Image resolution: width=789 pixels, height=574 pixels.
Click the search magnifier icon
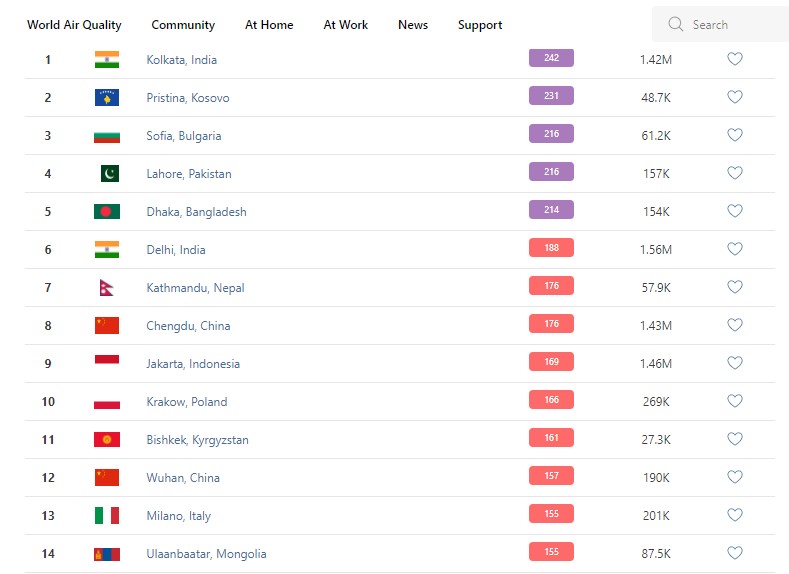coord(676,25)
